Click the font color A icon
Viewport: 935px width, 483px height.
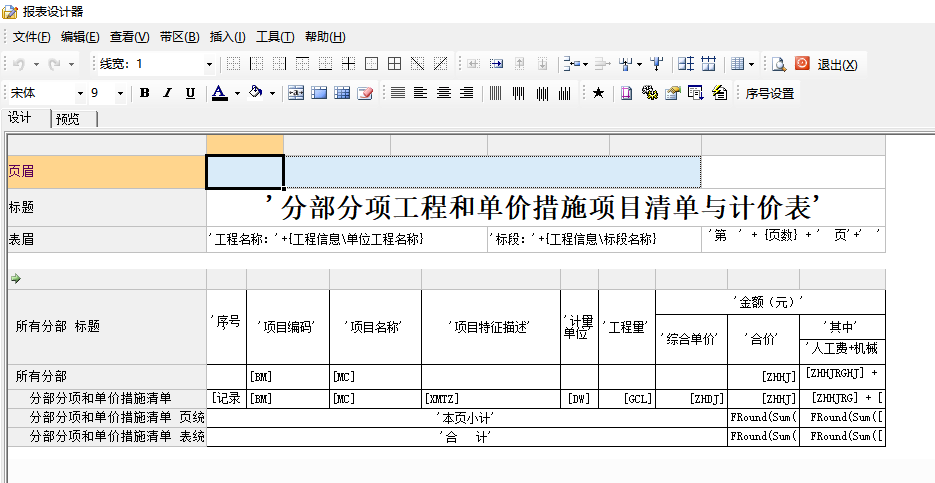[x=219, y=92]
